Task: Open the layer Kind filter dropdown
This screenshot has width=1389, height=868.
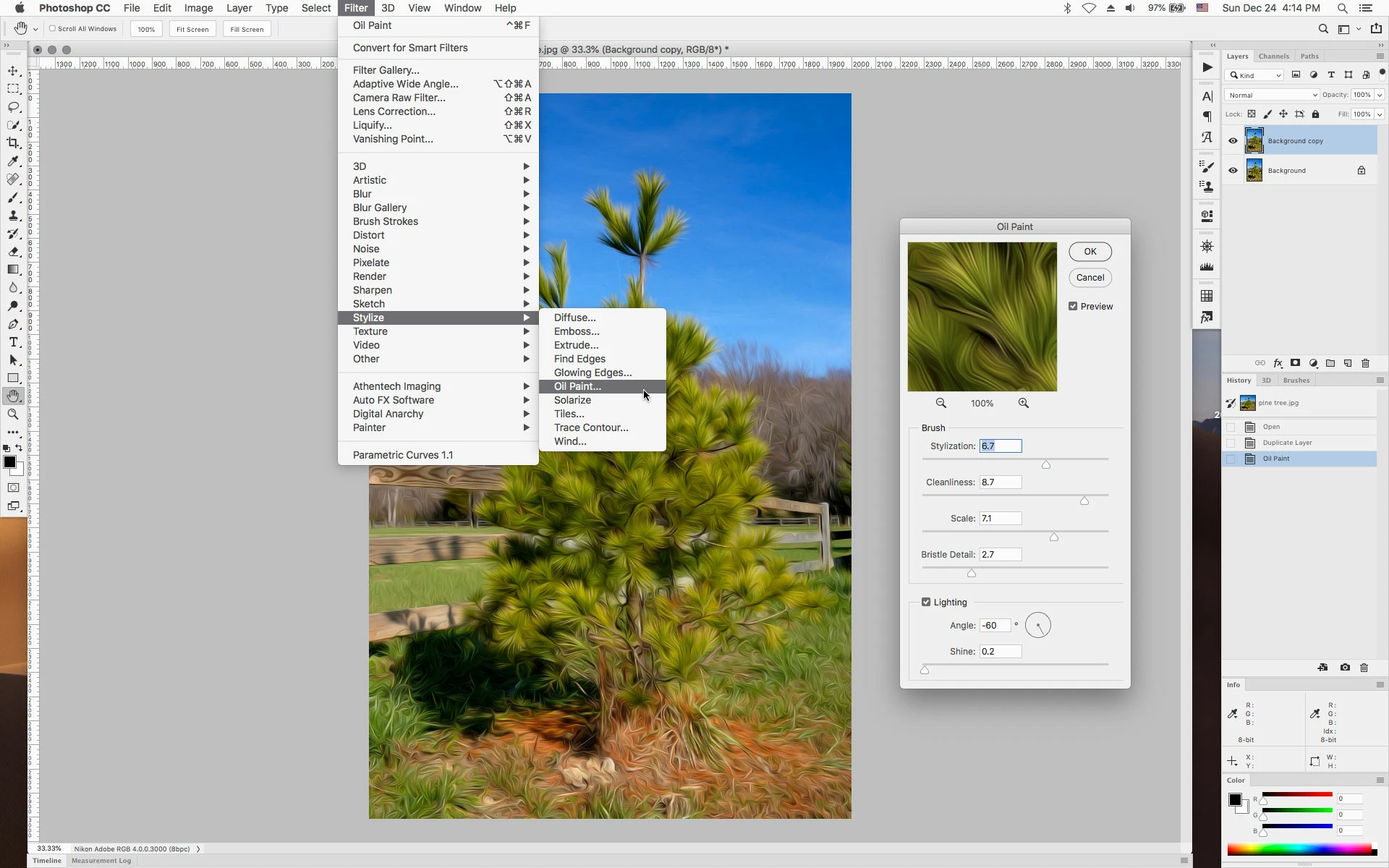Action: 1255,75
